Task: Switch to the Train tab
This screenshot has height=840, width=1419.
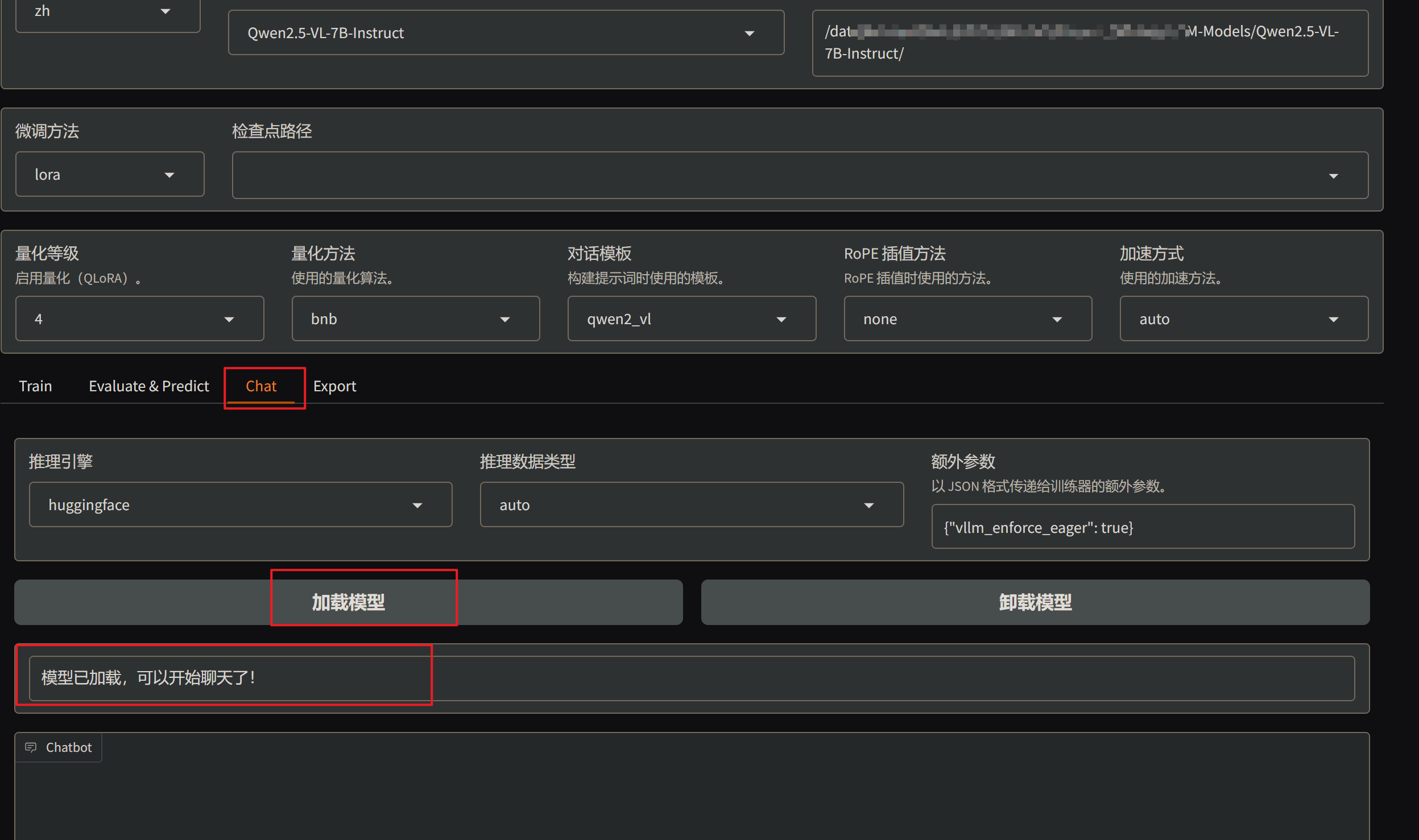Action: tap(35, 386)
